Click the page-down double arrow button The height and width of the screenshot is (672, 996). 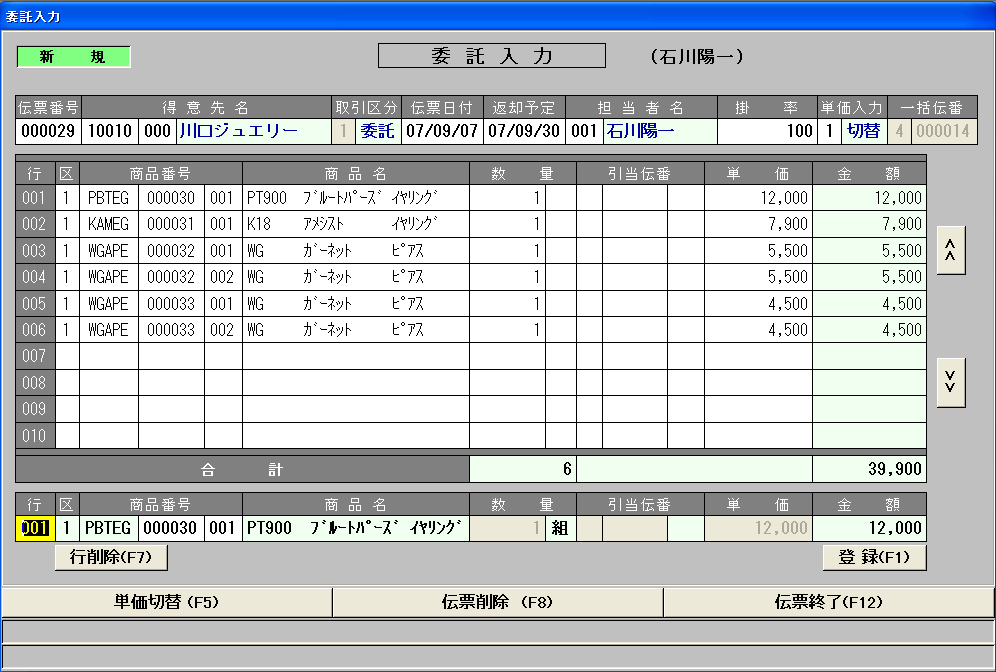point(950,382)
